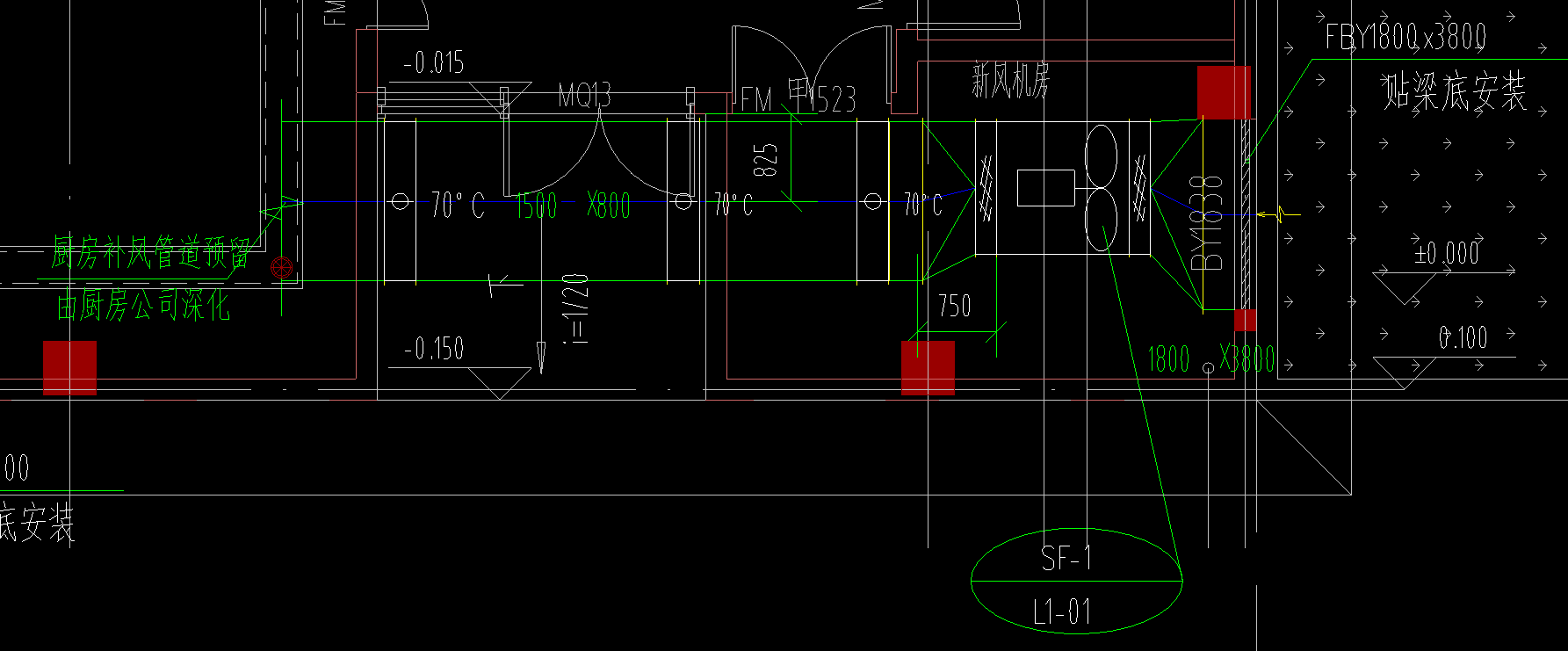Click the FBY1800x3800 annotation
1568x651 pixels.
[1405, 37]
